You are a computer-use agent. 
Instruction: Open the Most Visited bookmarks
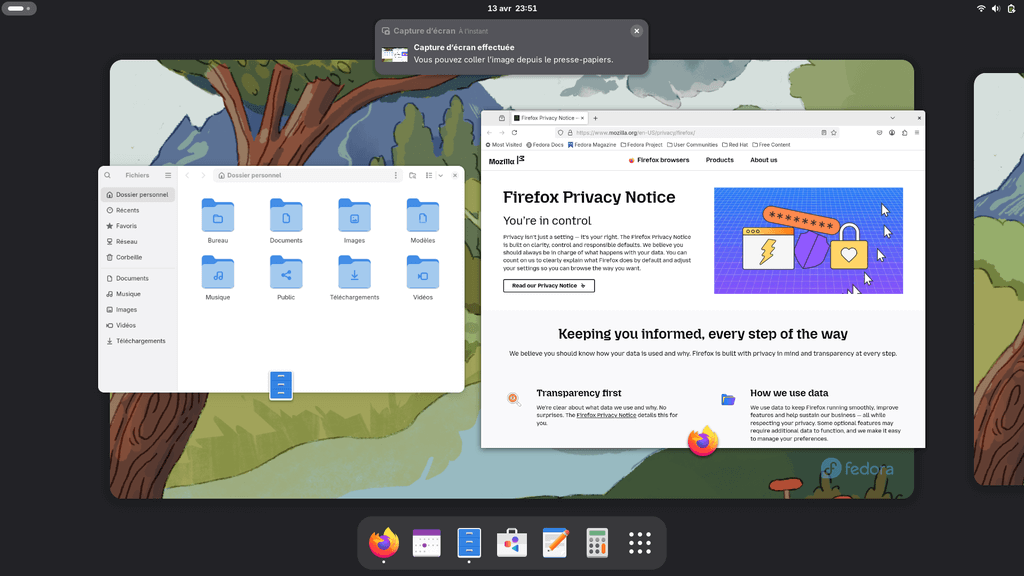(504, 145)
